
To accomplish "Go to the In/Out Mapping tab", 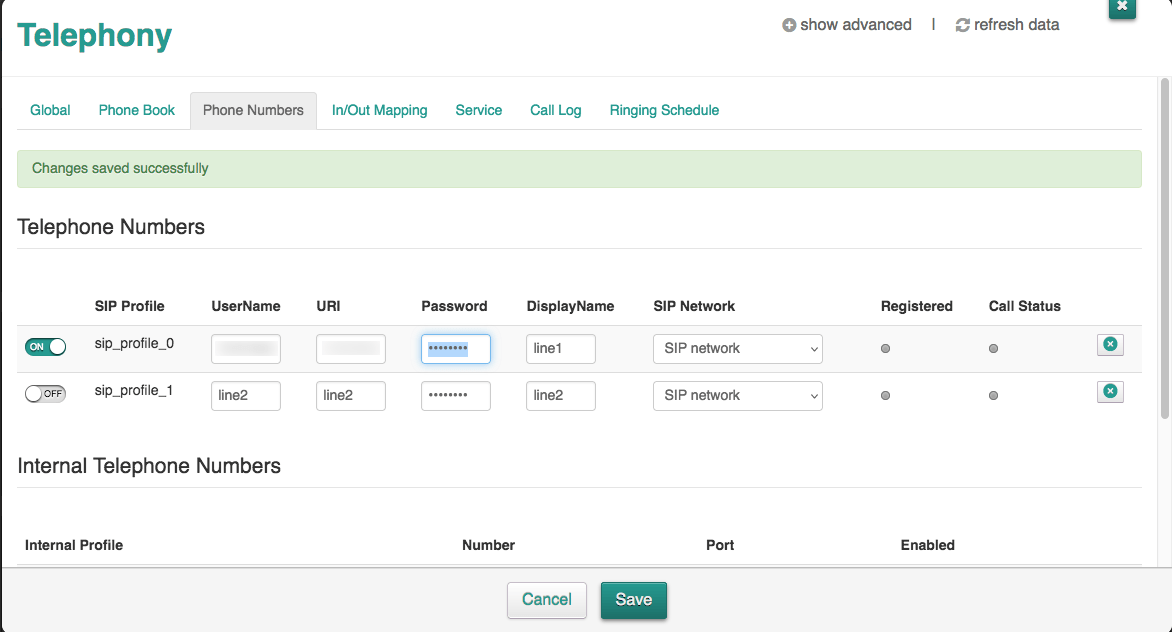I will click(x=380, y=111).
